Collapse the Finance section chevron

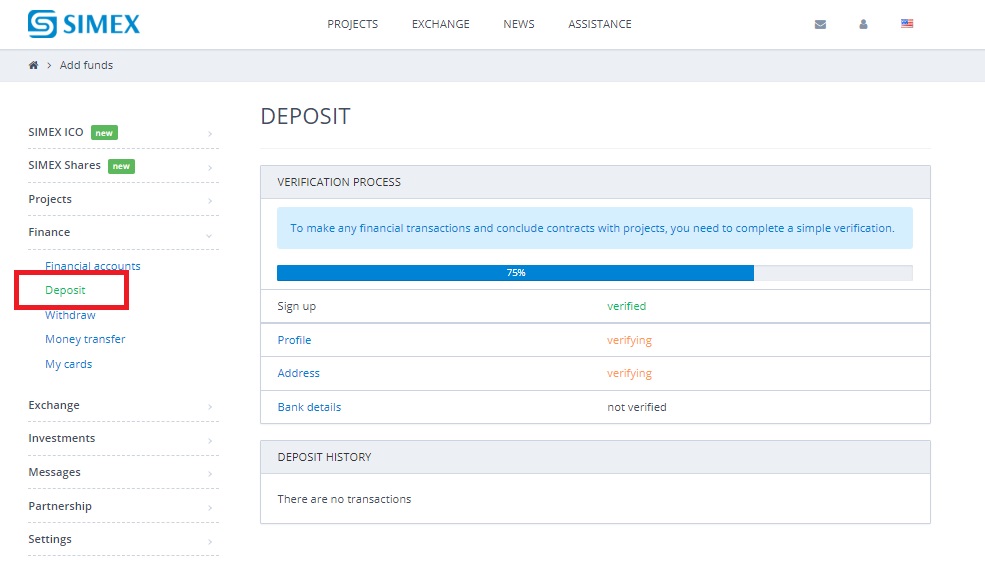tap(209, 236)
